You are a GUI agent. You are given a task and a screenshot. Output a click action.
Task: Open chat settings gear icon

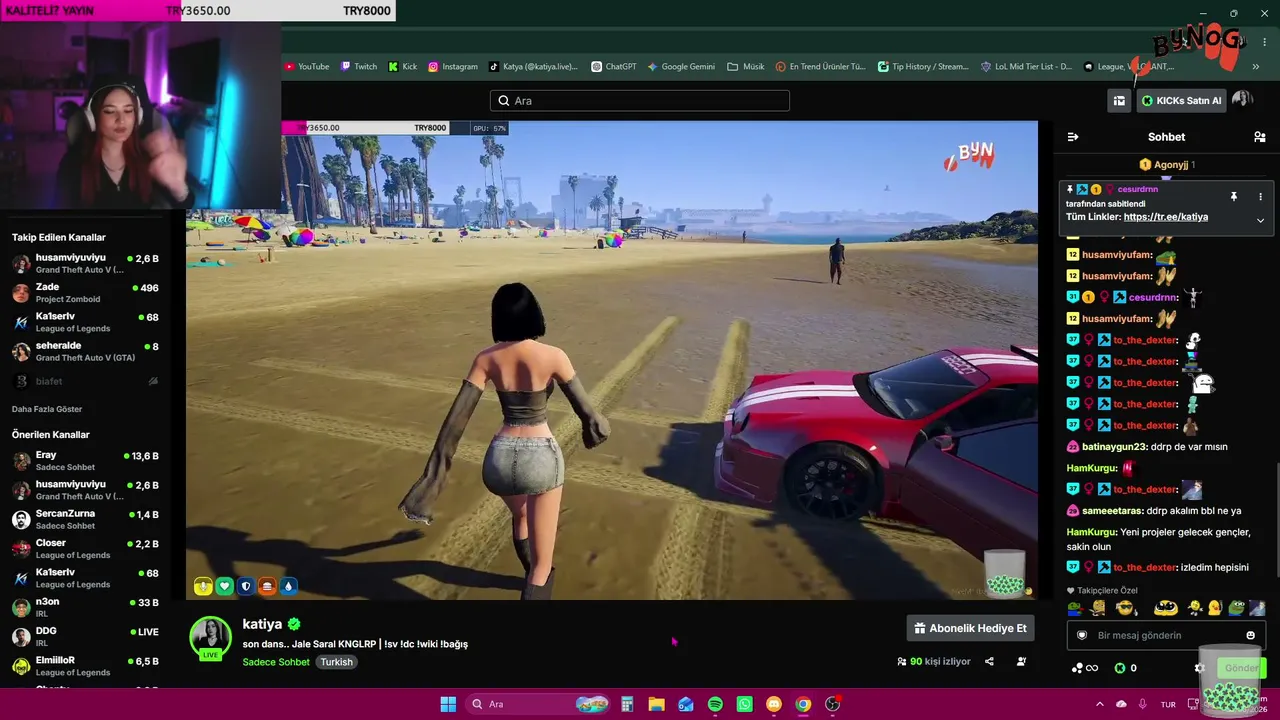1200,668
